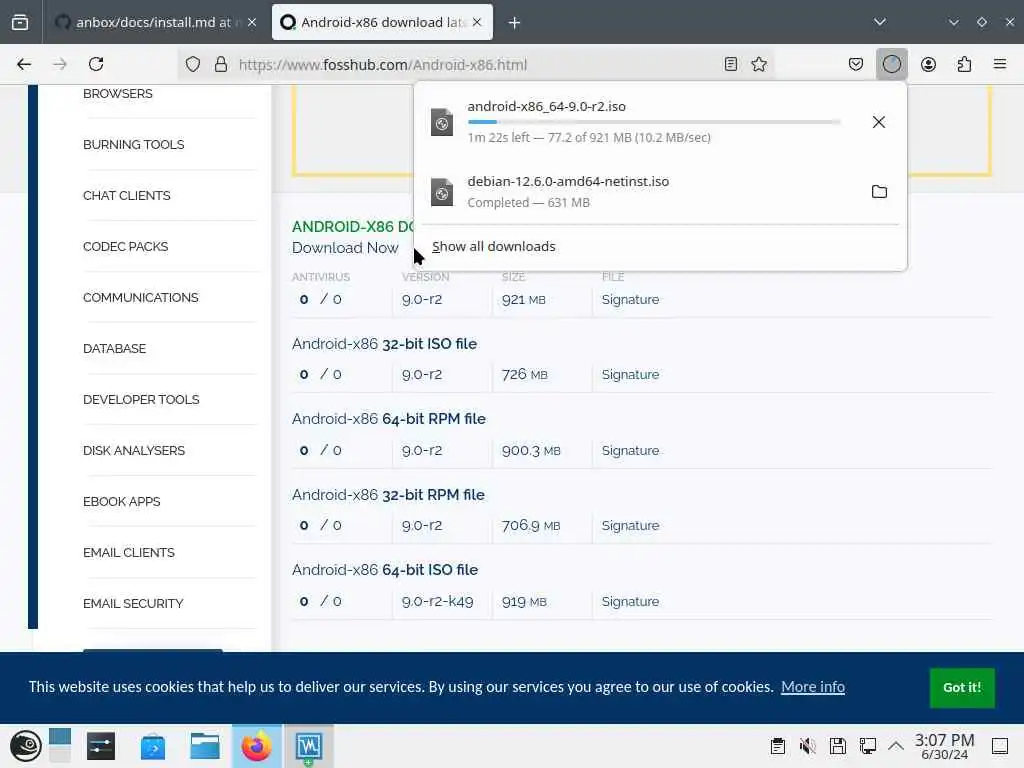Screen dimensions: 1024x768
Task: Download Android-x86 32-bit ISO file
Action: (x=384, y=344)
